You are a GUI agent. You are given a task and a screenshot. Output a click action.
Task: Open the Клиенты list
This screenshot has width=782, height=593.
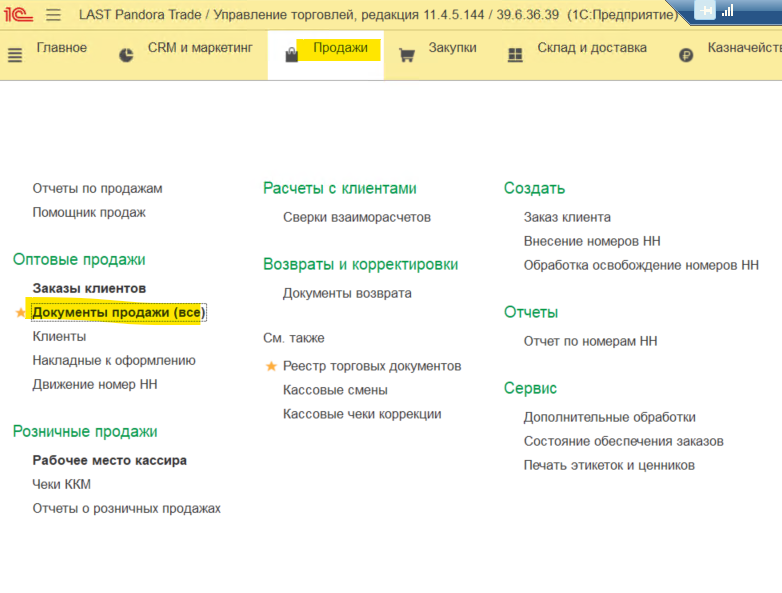59,336
